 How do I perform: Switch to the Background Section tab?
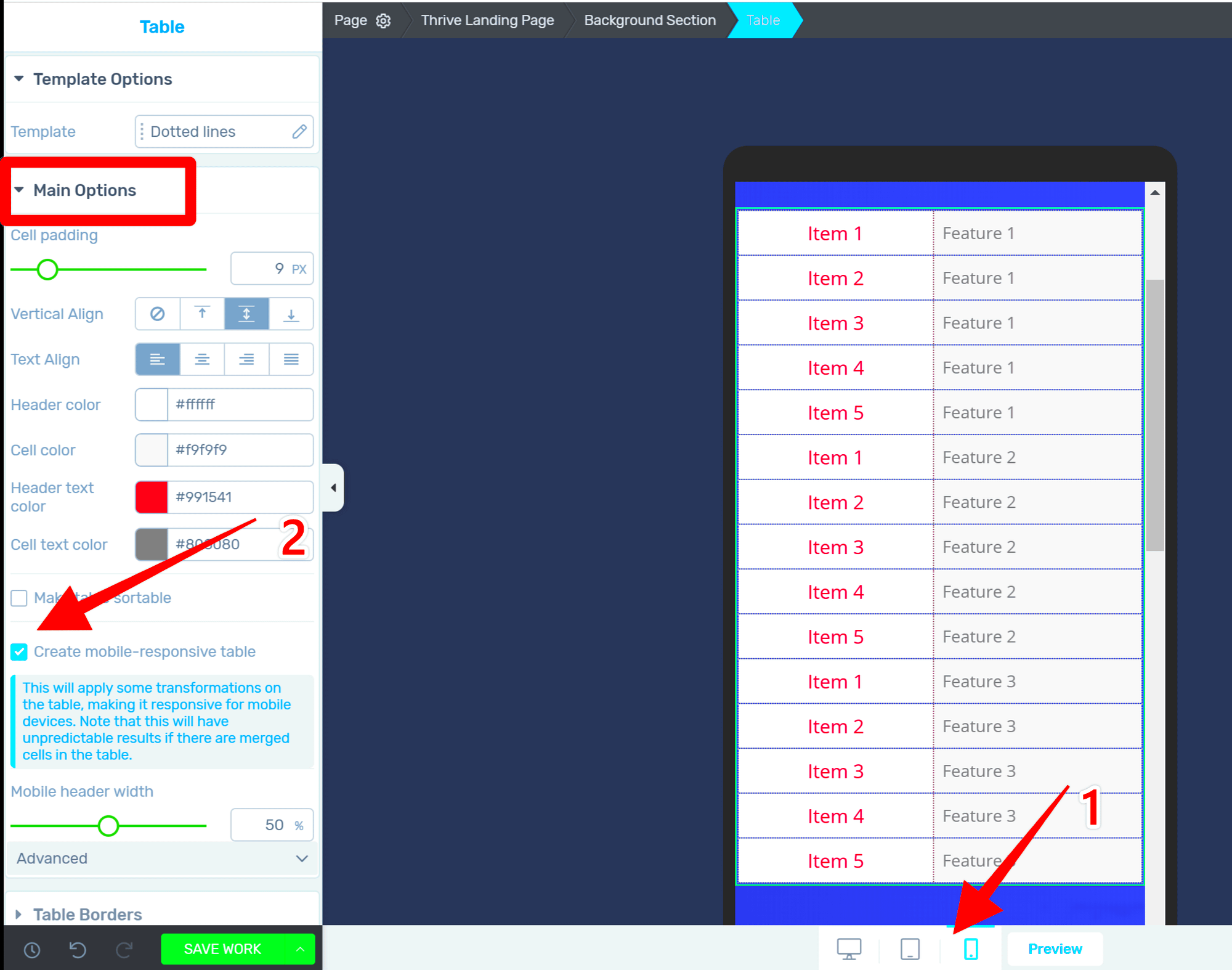coord(652,19)
